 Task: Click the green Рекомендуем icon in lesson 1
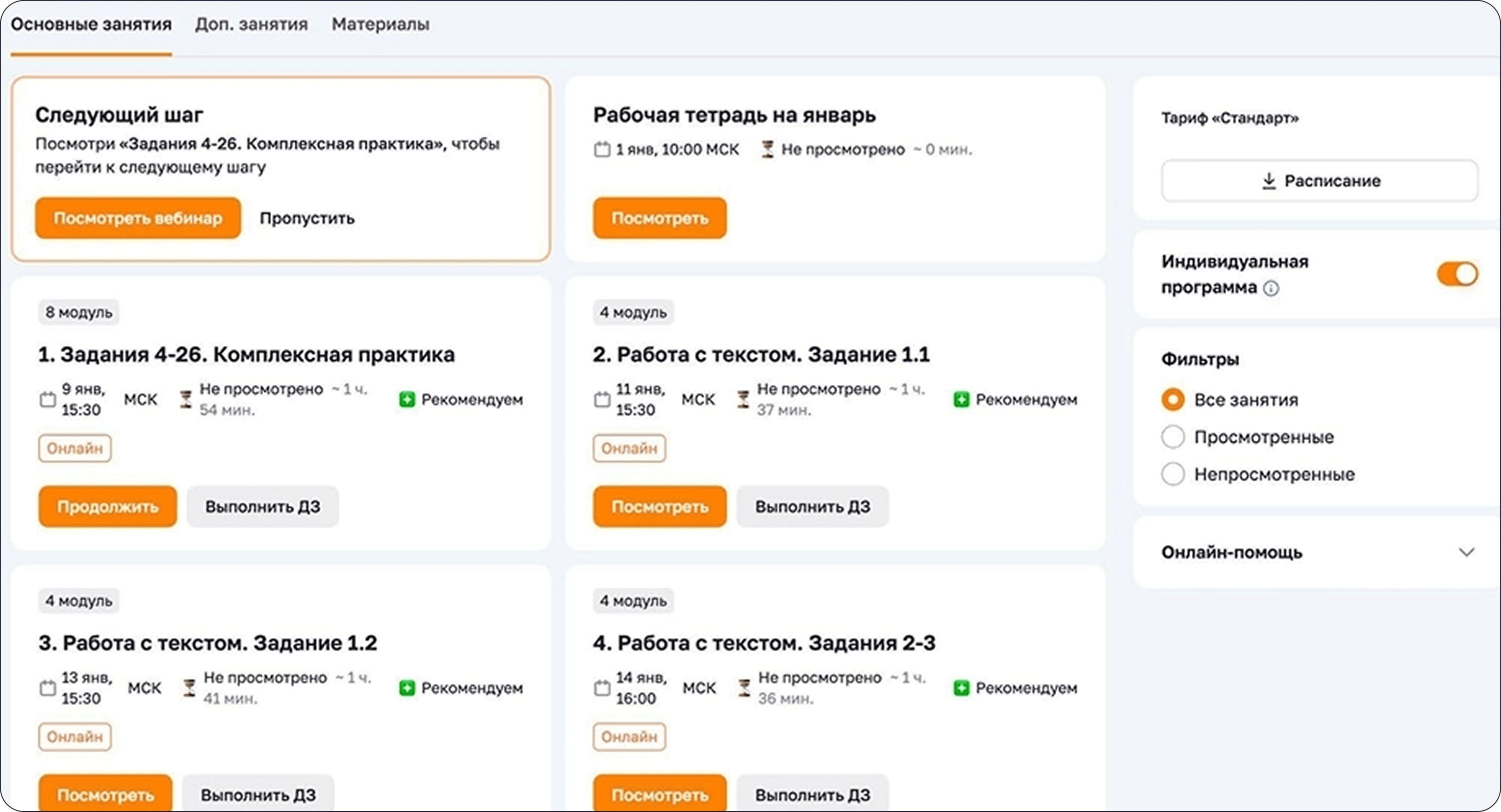click(407, 400)
